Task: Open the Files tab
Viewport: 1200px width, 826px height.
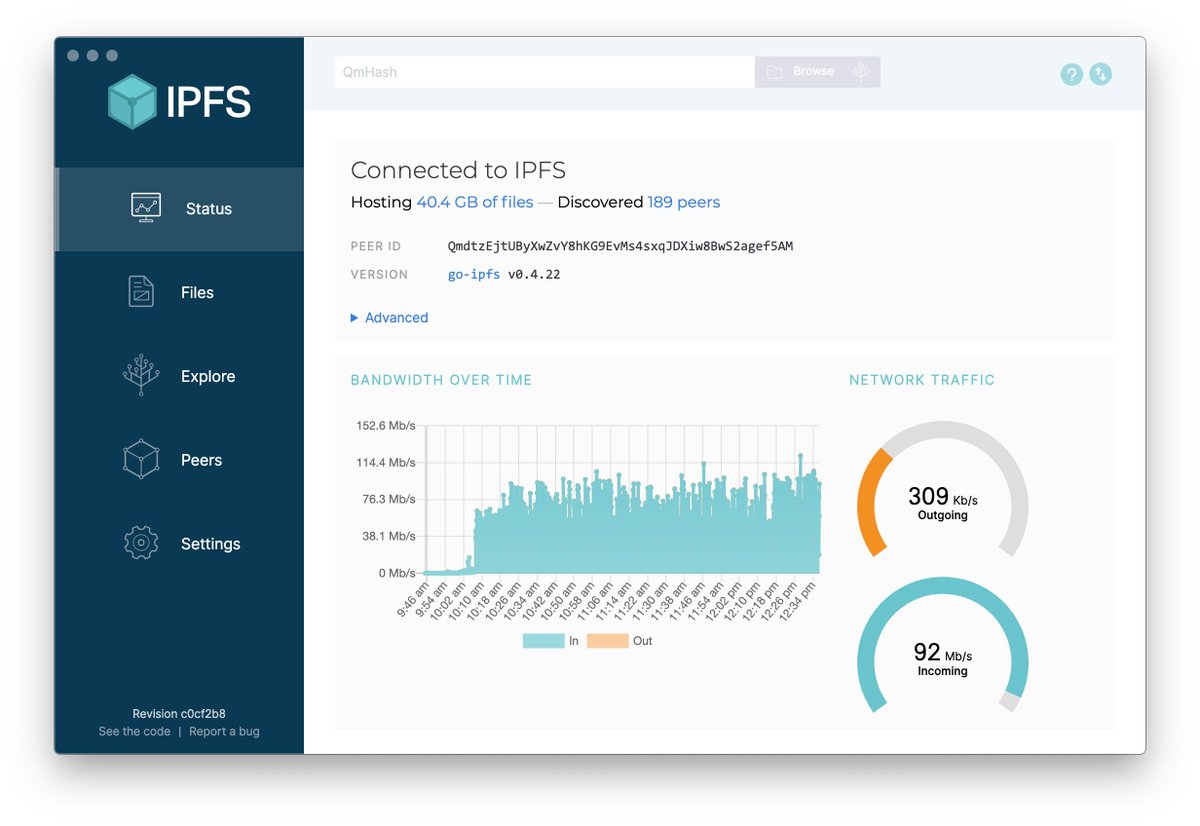Action: tap(180, 293)
